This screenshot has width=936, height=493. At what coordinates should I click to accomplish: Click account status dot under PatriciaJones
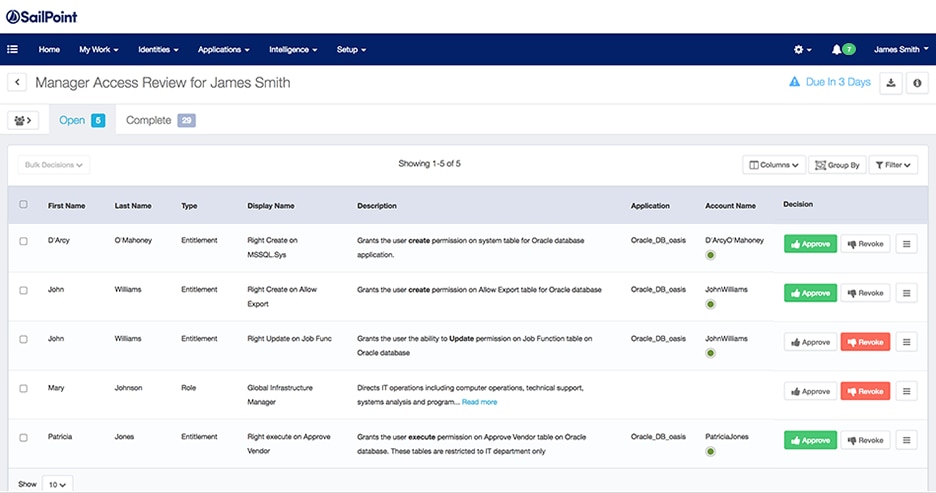(x=710, y=451)
